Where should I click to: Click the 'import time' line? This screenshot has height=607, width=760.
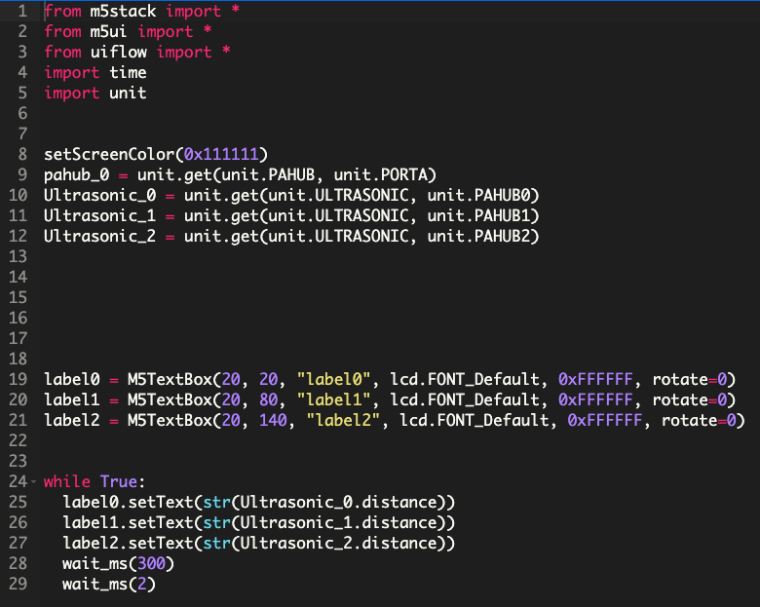(95, 73)
